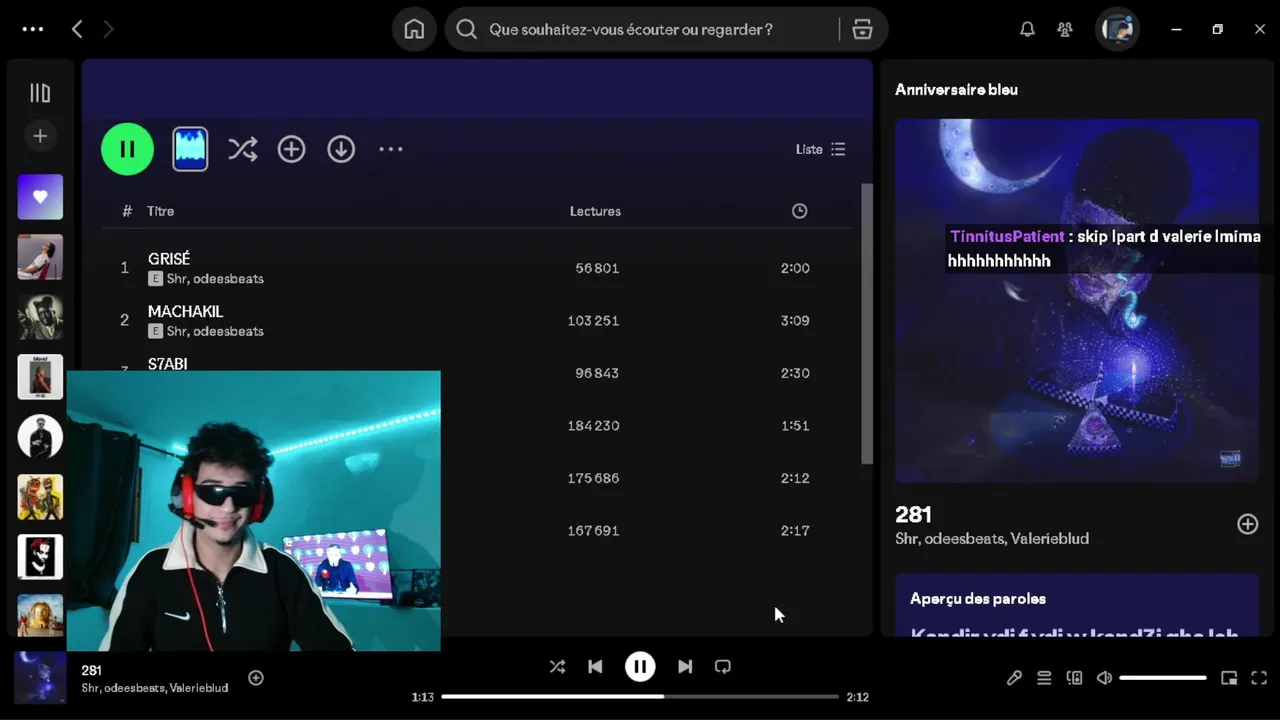Open artist link 'Shr' under GRISÉ
1280x720 pixels.
click(x=176, y=279)
